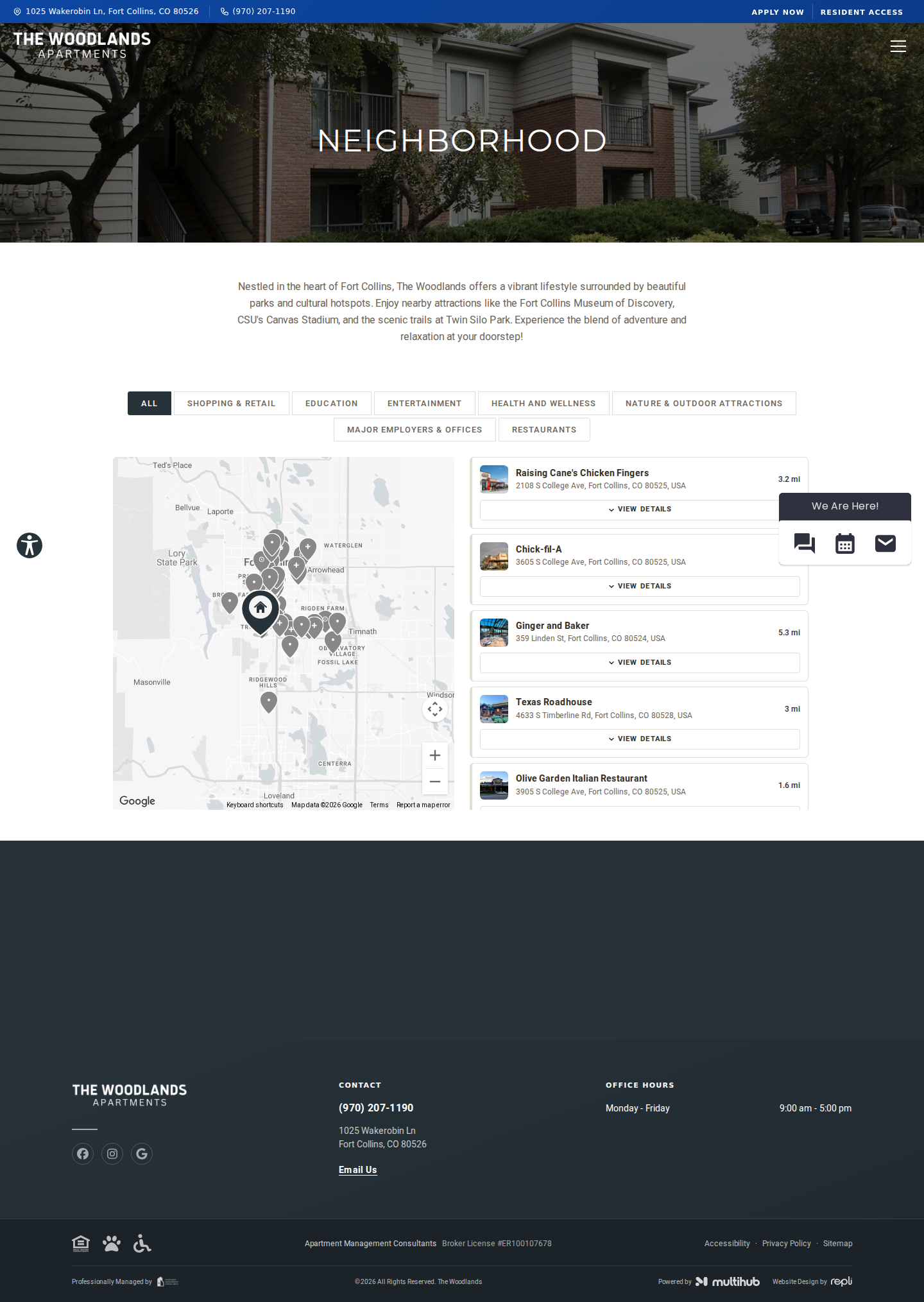Open Resident Access link

[862, 12]
